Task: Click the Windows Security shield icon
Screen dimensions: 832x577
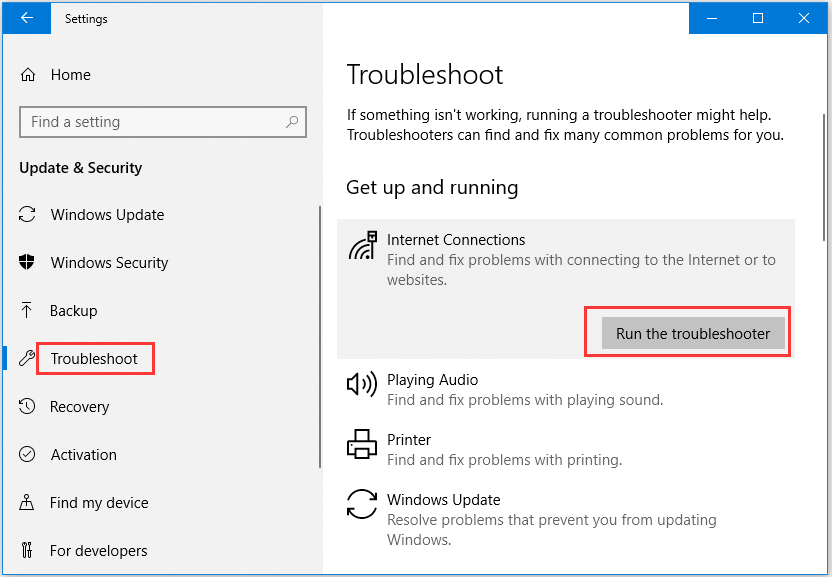Action: coord(28,263)
